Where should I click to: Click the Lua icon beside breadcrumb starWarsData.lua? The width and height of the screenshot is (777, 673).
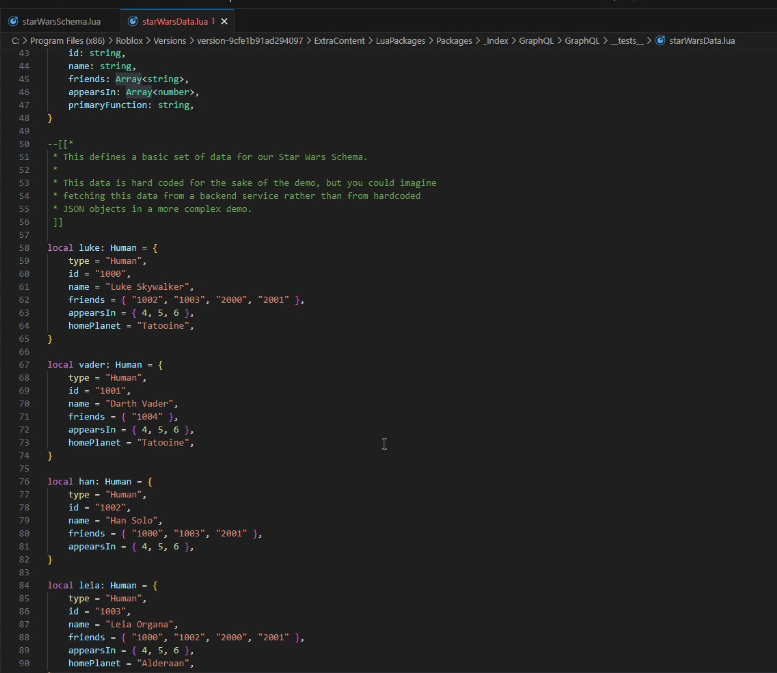point(660,41)
